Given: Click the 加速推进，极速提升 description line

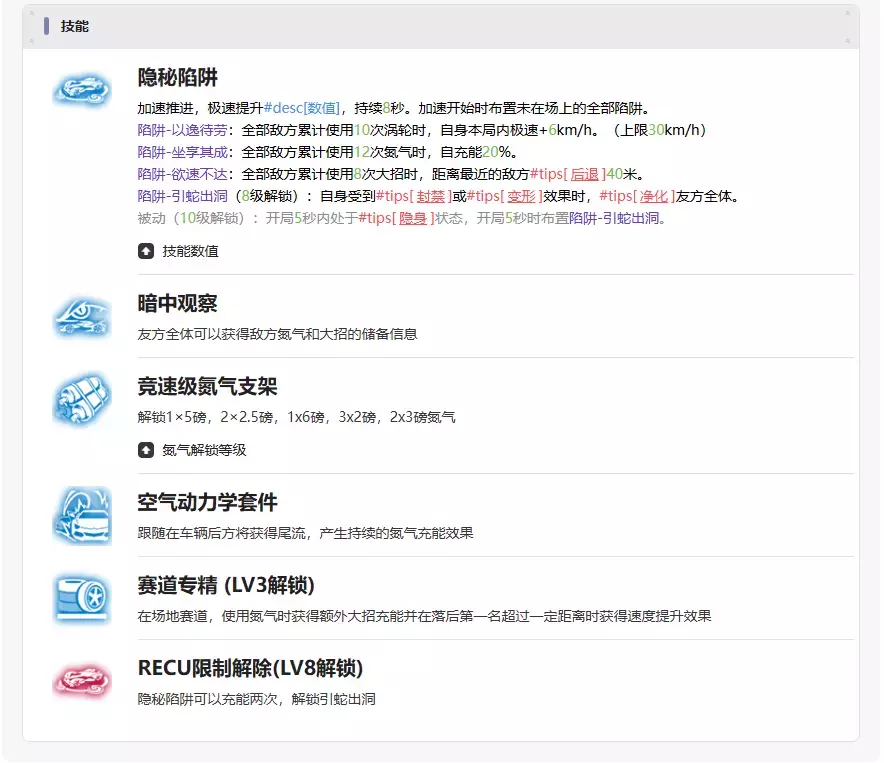Looking at the screenshot, I should [395, 108].
